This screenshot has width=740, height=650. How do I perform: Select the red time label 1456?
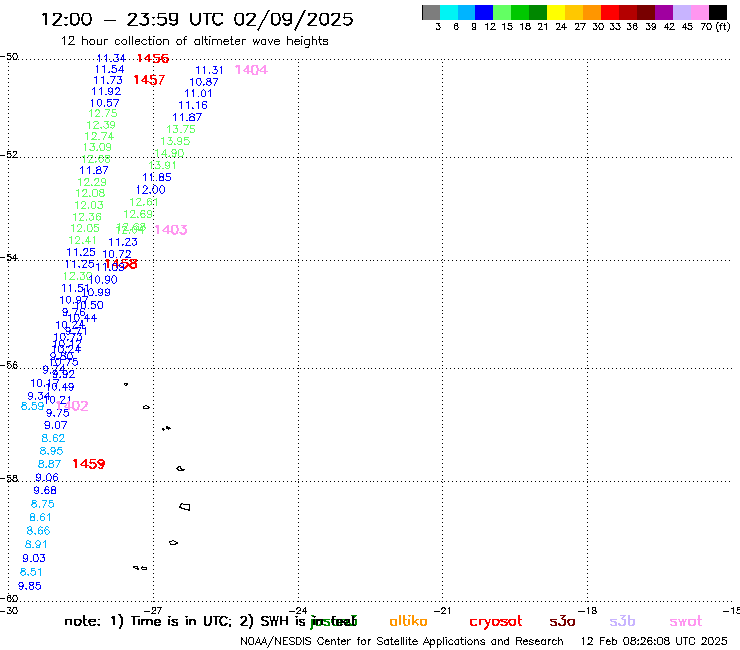pyautogui.click(x=152, y=58)
